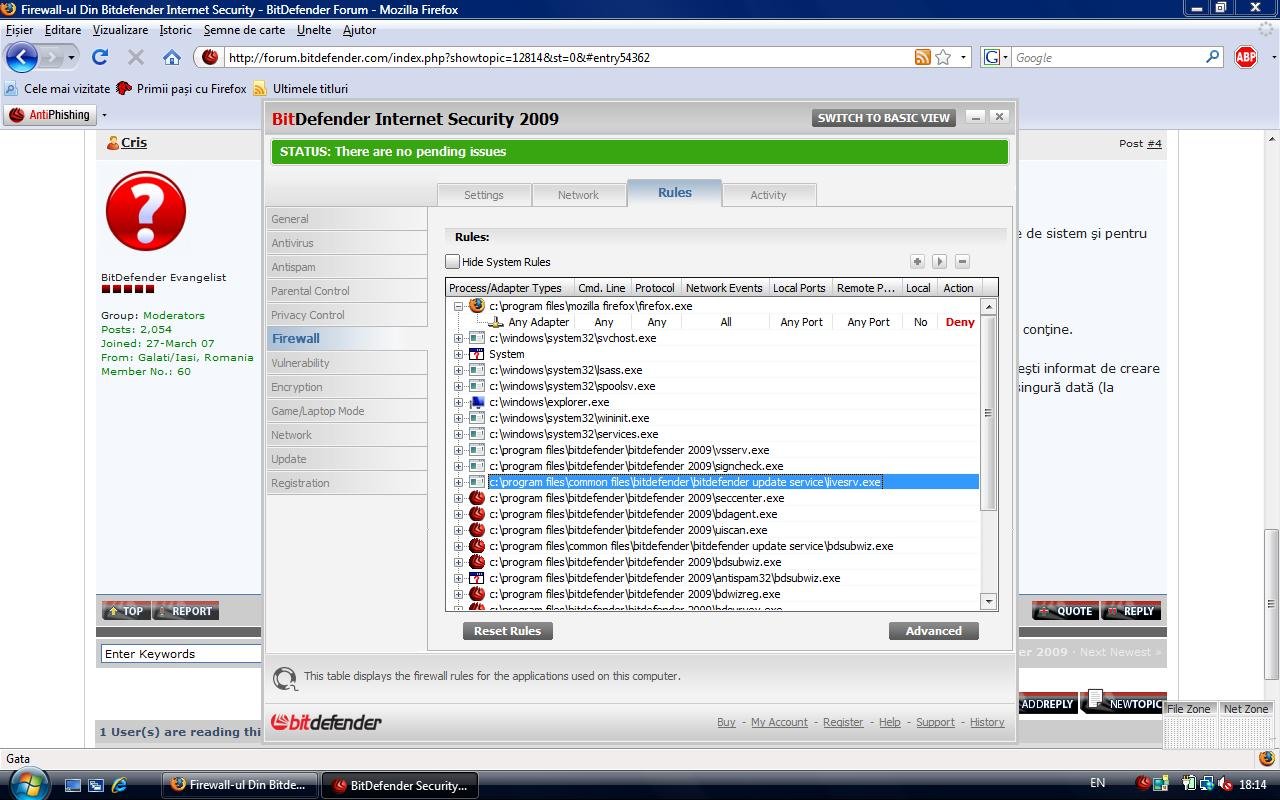Click BitDefender tray icon in system tray

1143,784
